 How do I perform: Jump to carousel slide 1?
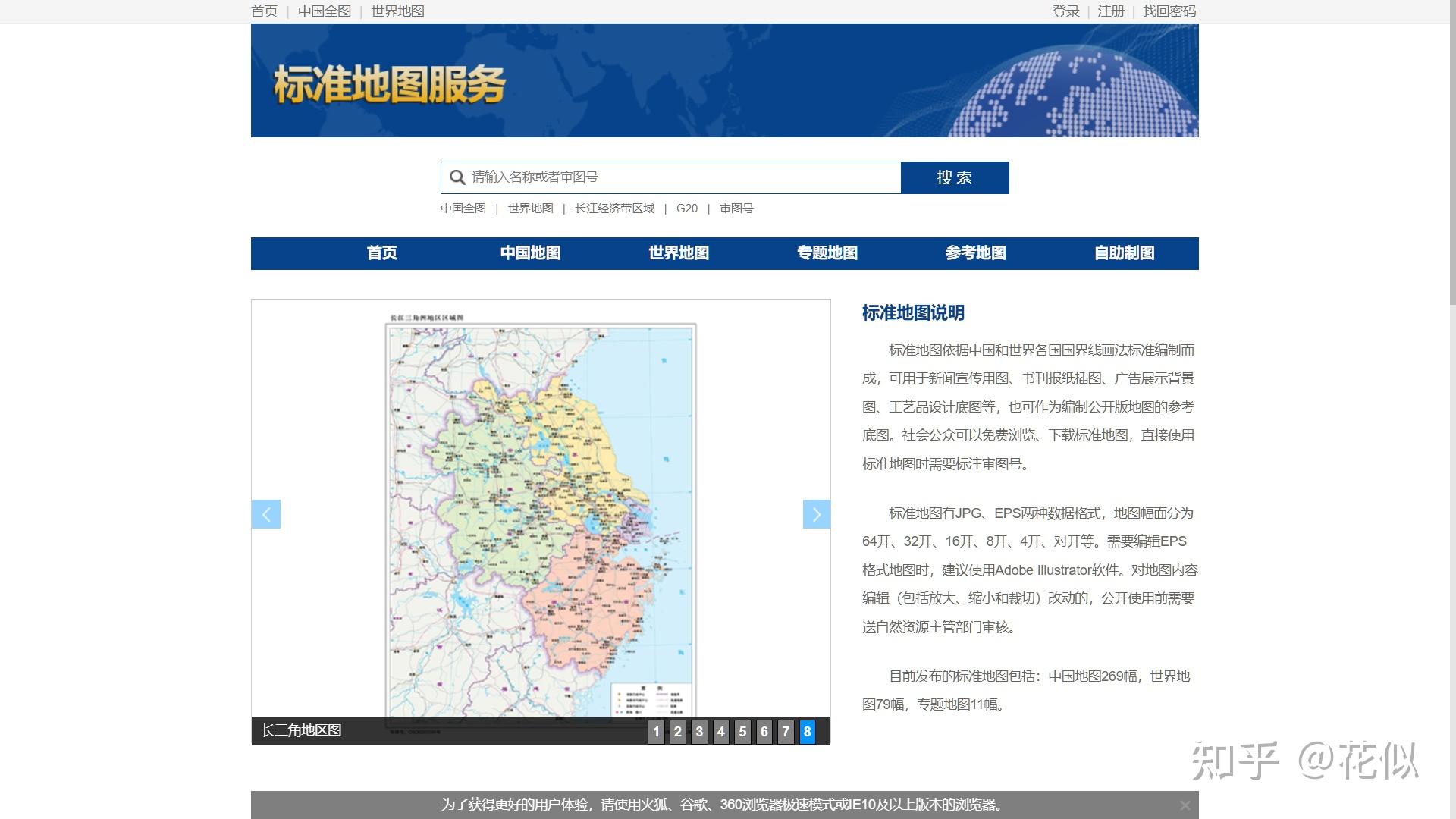[x=656, y=732]
